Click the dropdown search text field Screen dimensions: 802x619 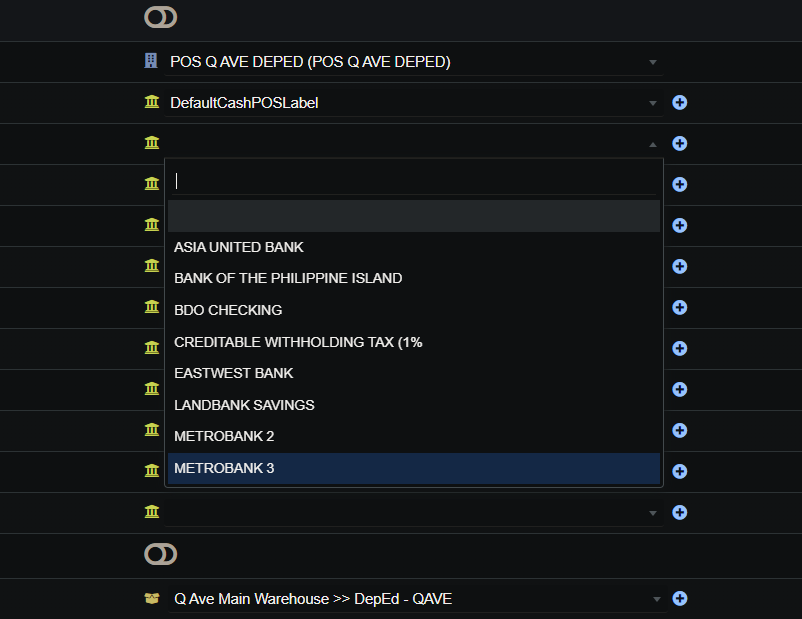click(x=412, y=181)
